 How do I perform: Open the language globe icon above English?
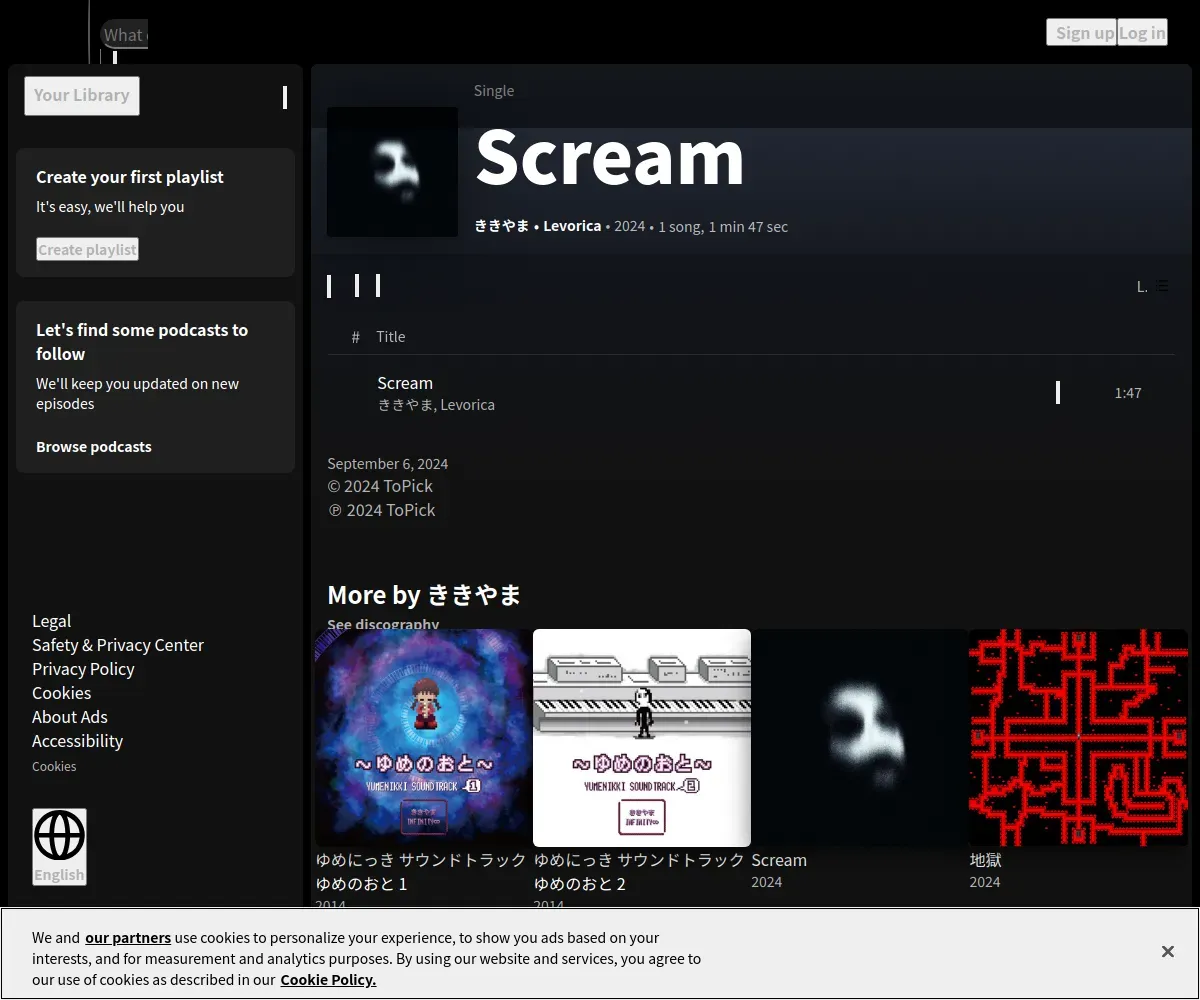(x=59, y=835)
